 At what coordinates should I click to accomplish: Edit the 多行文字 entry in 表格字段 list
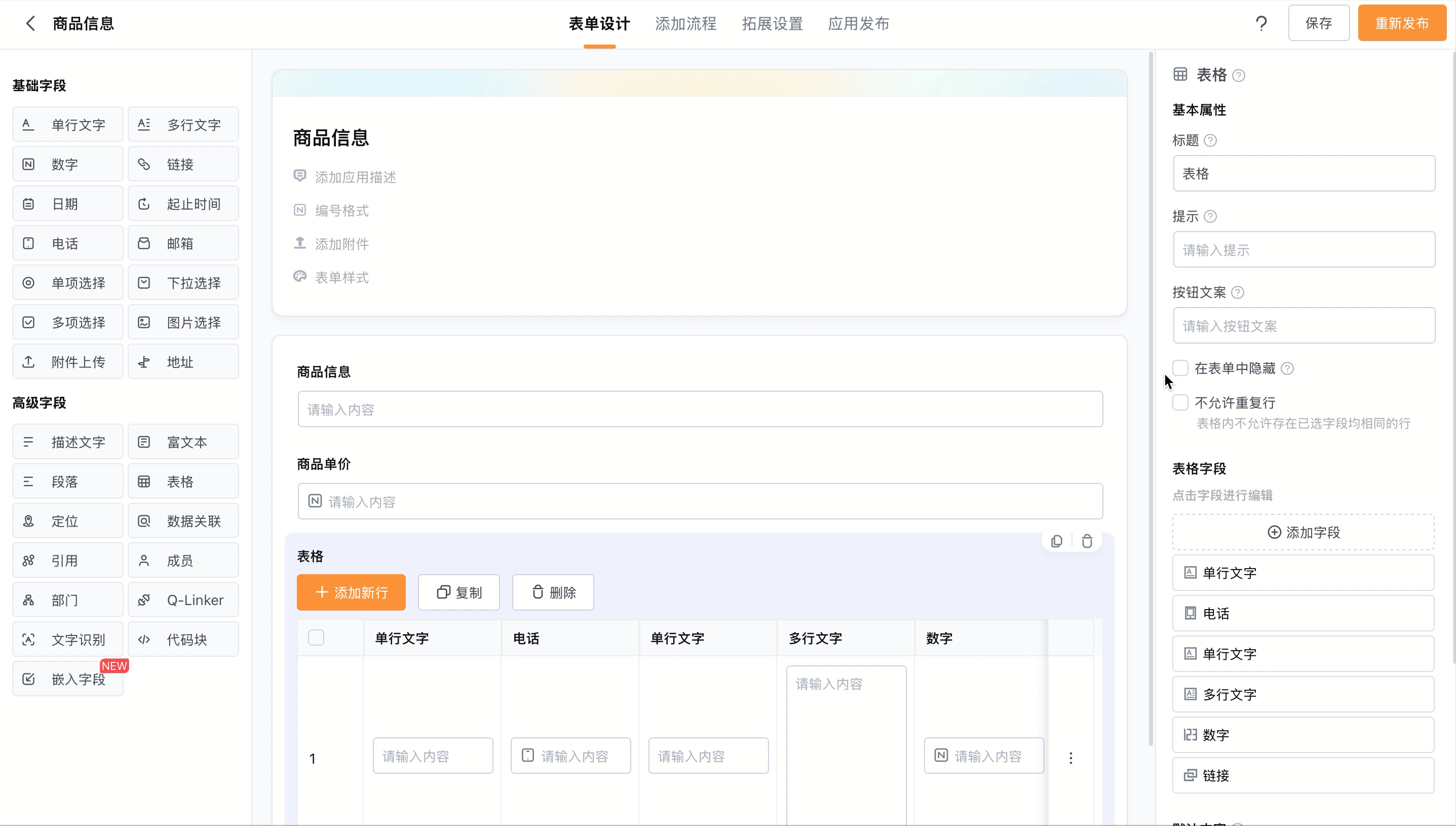click(1304, 694)
